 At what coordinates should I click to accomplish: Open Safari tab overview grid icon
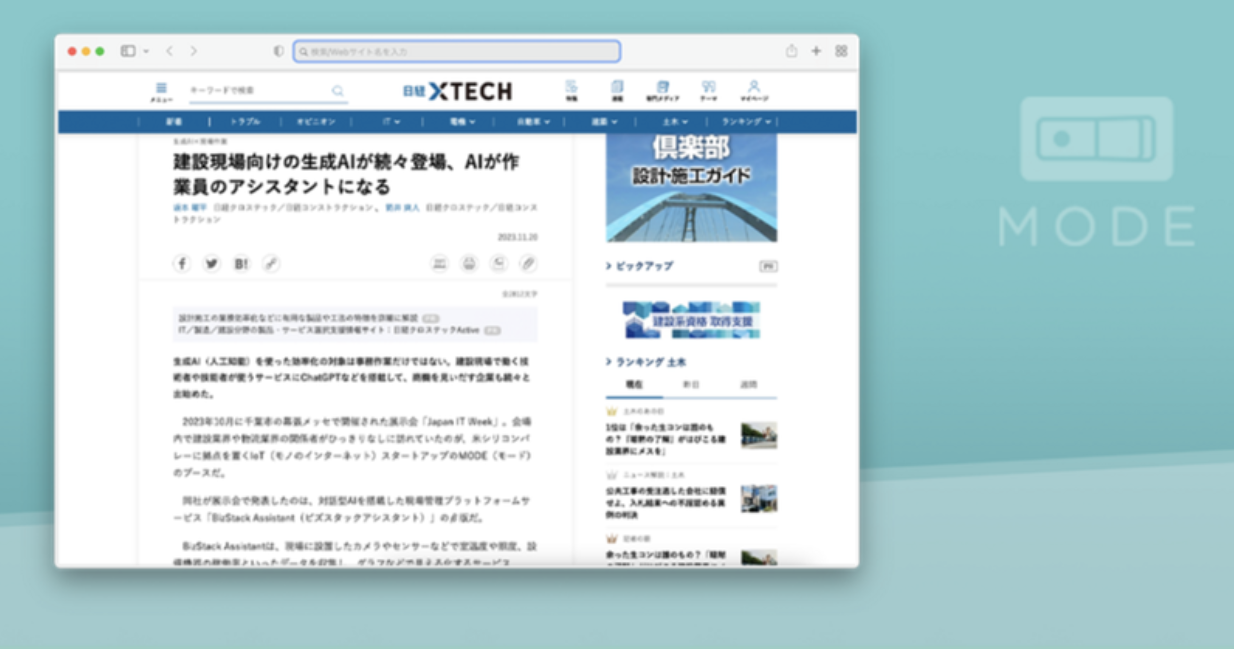click(x=841, y=51)
